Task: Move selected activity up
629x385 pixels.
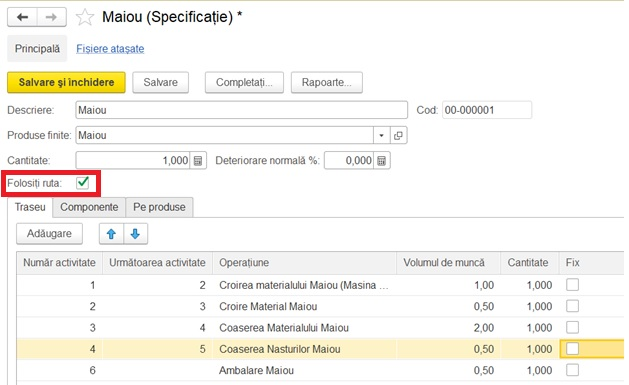Action: coord(112,234)
